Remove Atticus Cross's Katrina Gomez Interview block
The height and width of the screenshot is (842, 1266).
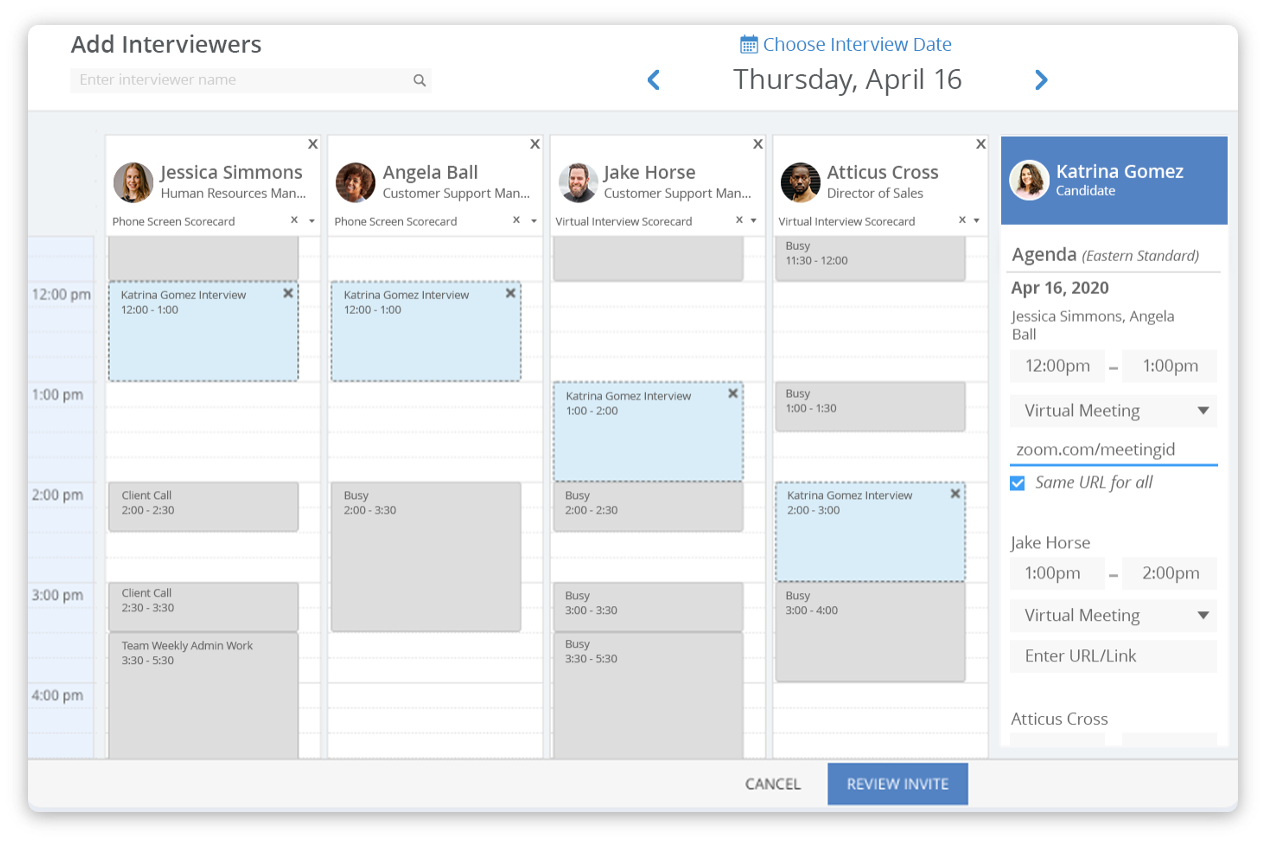[x=955, y=493]
